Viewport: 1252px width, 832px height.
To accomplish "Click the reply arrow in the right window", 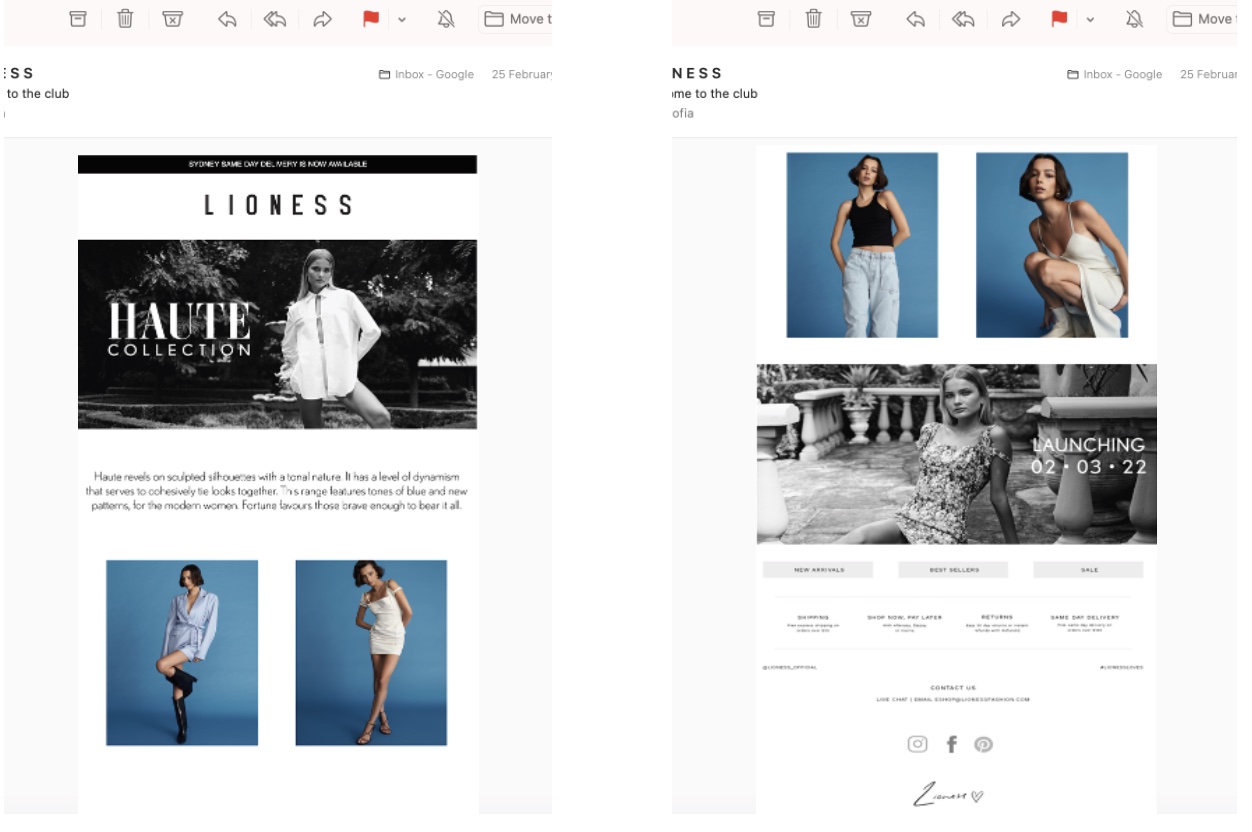I will [916, 18].
